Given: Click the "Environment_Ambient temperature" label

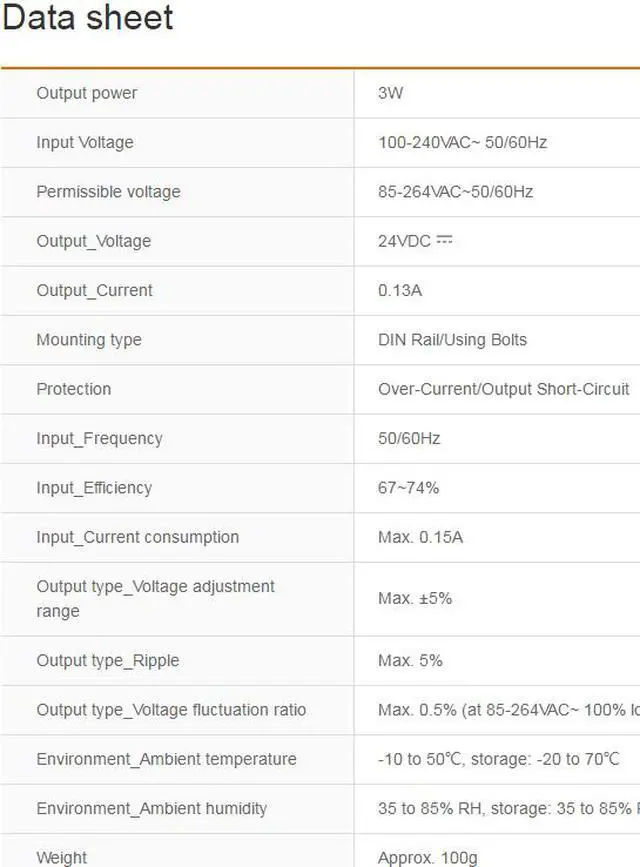Looking at the screenshot, I should click(x=166, y=759).
